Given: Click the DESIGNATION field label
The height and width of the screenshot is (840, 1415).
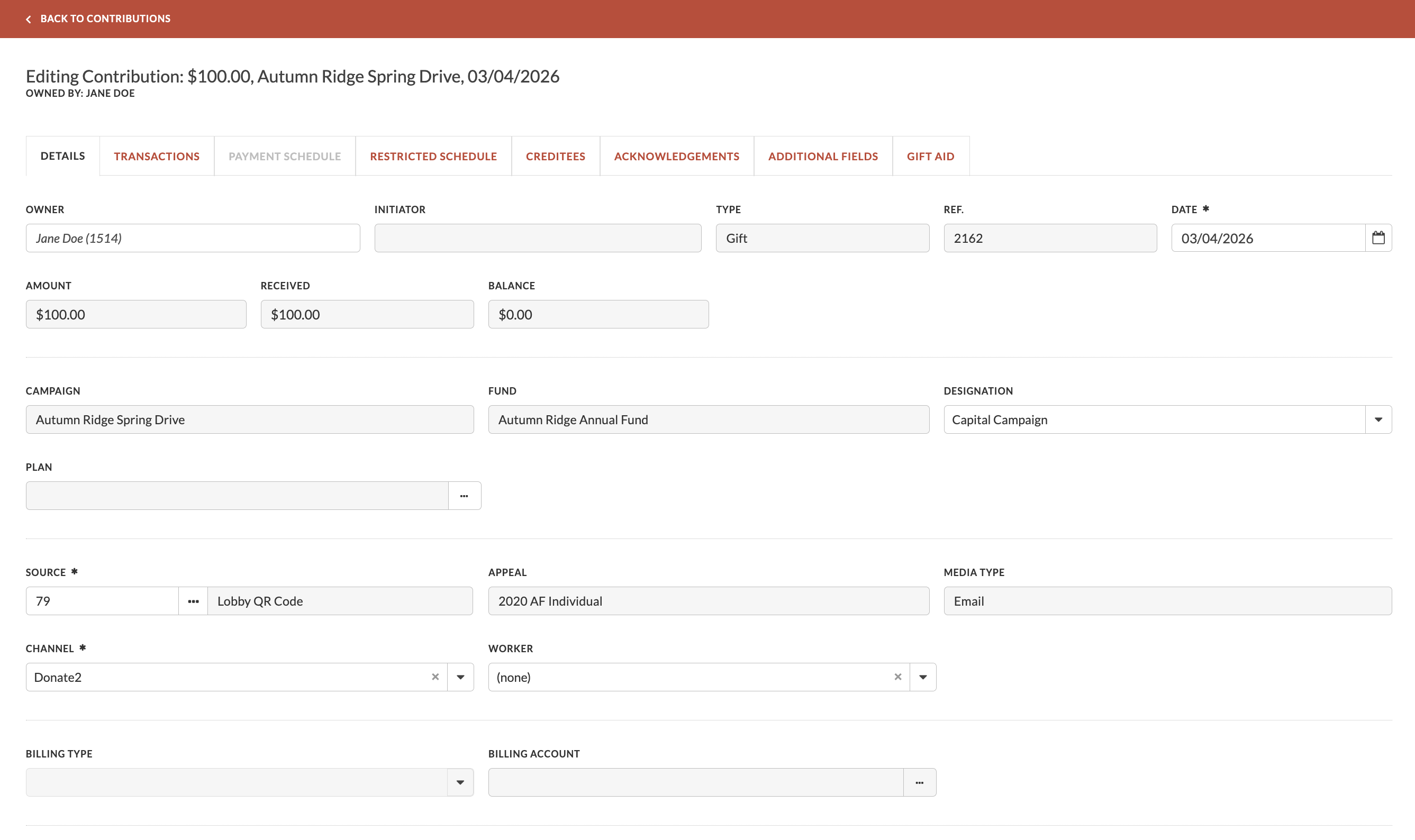Looking at the screenshot, I should [x=978, y=391].
